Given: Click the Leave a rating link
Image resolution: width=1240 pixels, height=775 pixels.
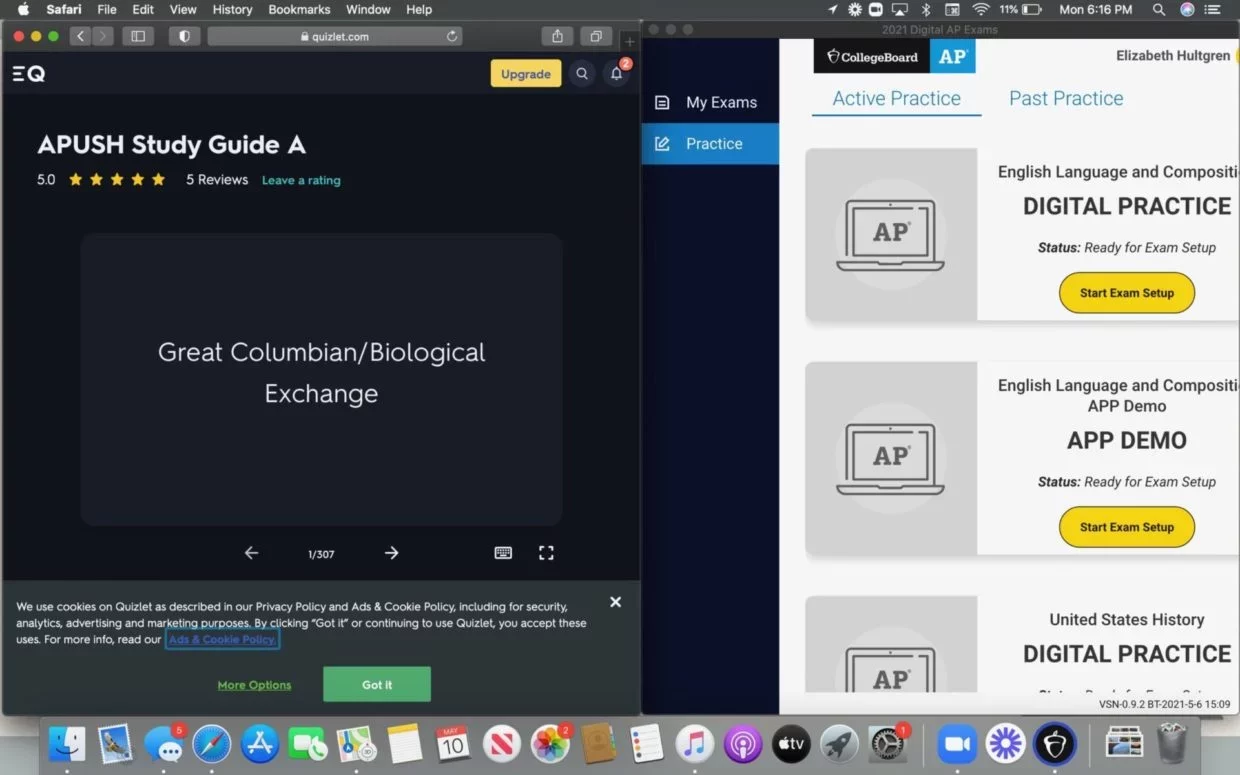Looking at the screenshot, I should (x=301, y=180).
